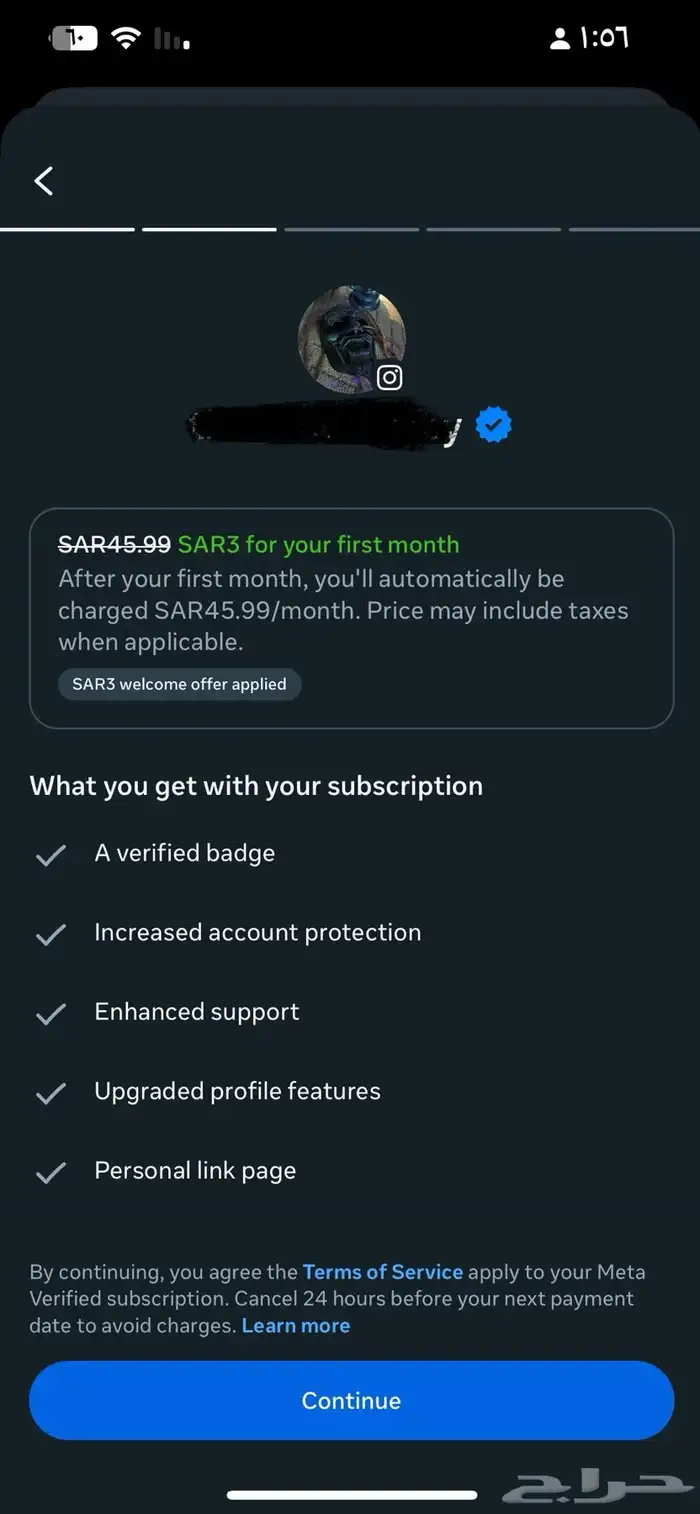The image size is (700, 1514).
Task: Go back with the left chevron arrow
Action: coord(43,181)
